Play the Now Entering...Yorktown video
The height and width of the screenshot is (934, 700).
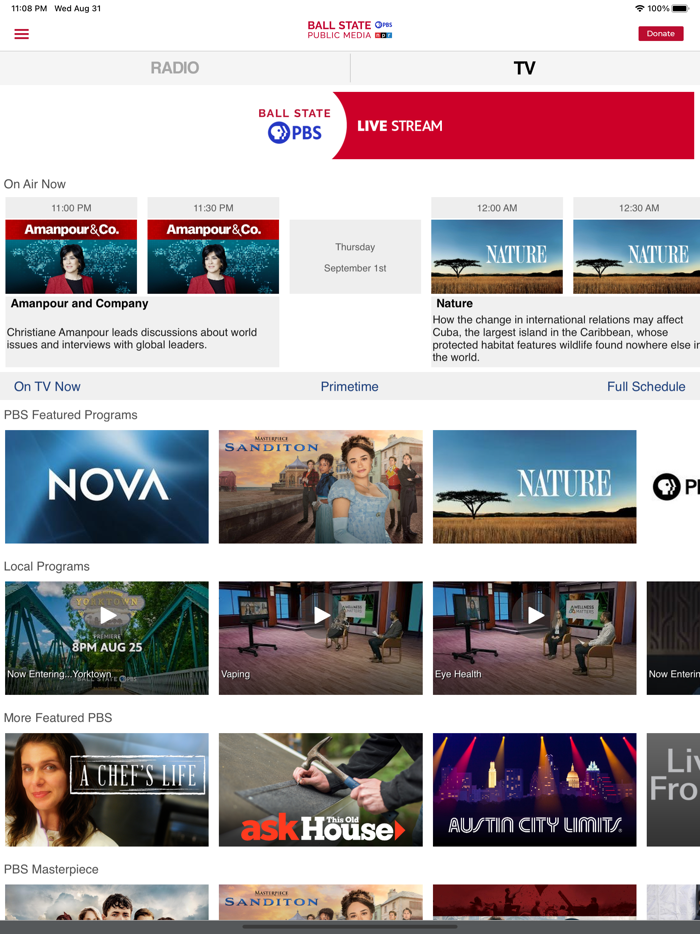pyautogui.click(x=108, y=615)
